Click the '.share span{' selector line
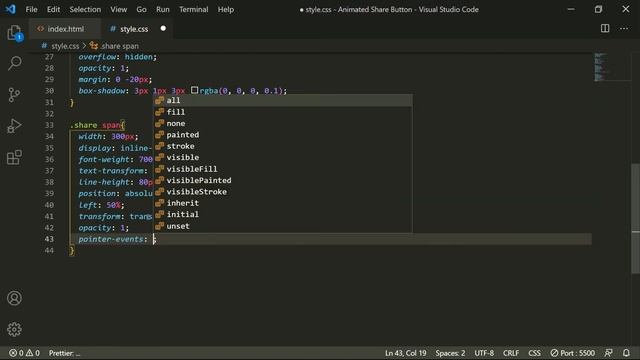 [98, 125]
